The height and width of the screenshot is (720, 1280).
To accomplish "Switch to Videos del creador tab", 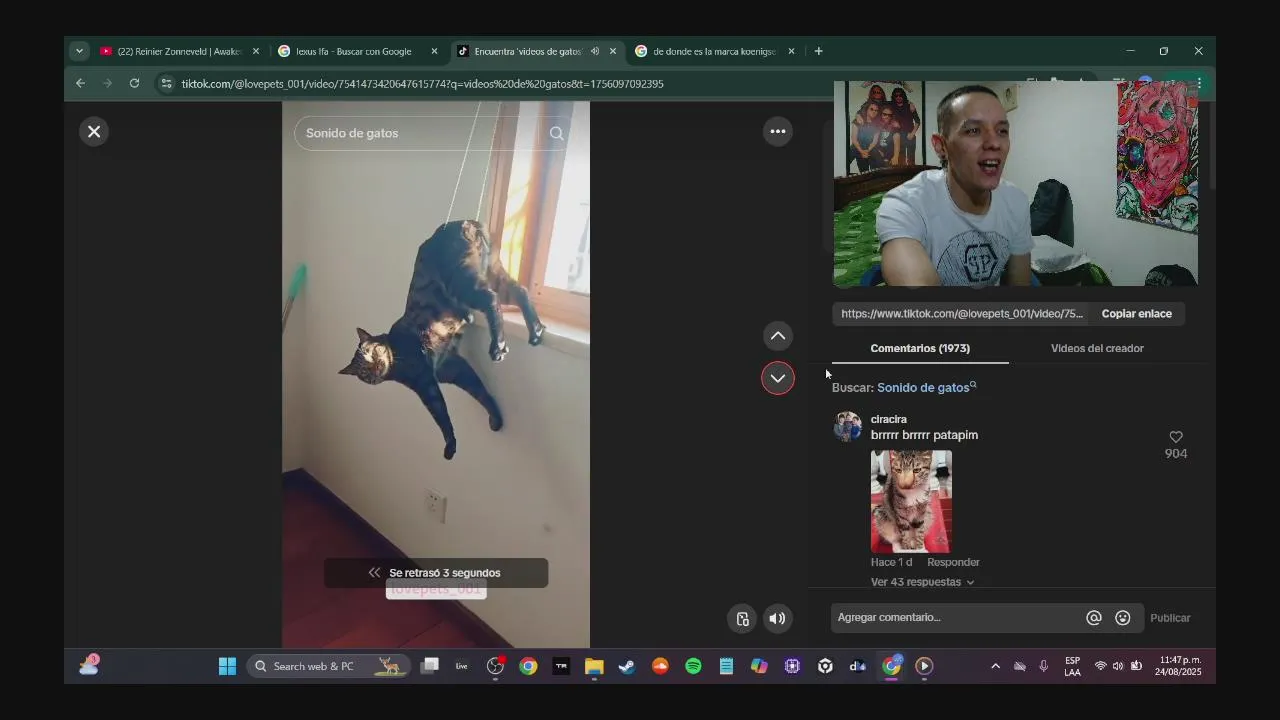I will 1097,348.
